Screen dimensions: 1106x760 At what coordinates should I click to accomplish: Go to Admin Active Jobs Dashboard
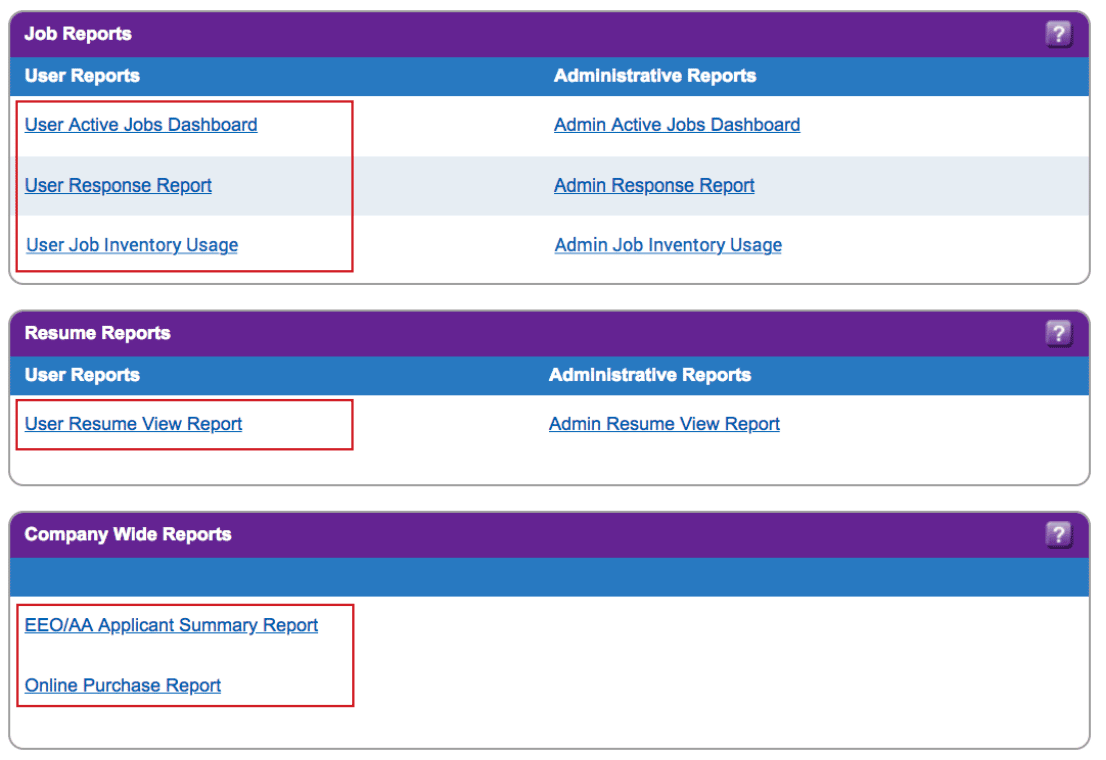(x=677, y=125)
